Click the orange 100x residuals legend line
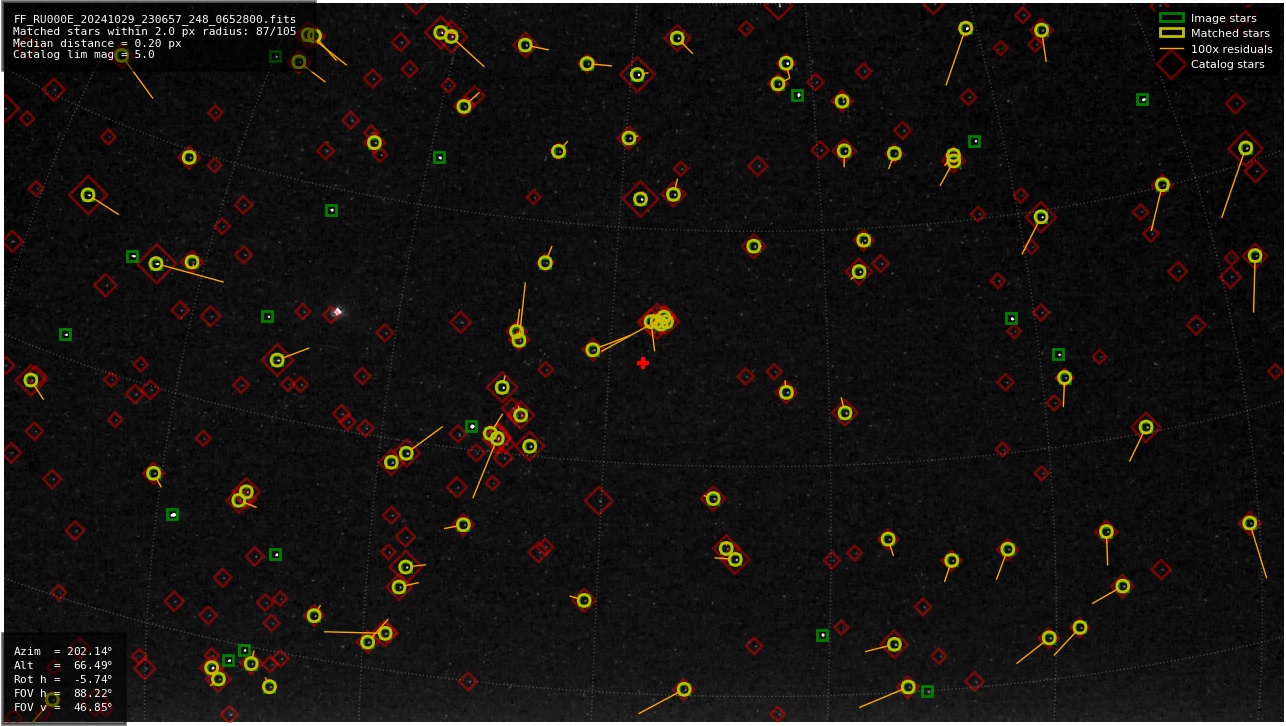This screenshot has height=726, width=1286. [1171, 49]
